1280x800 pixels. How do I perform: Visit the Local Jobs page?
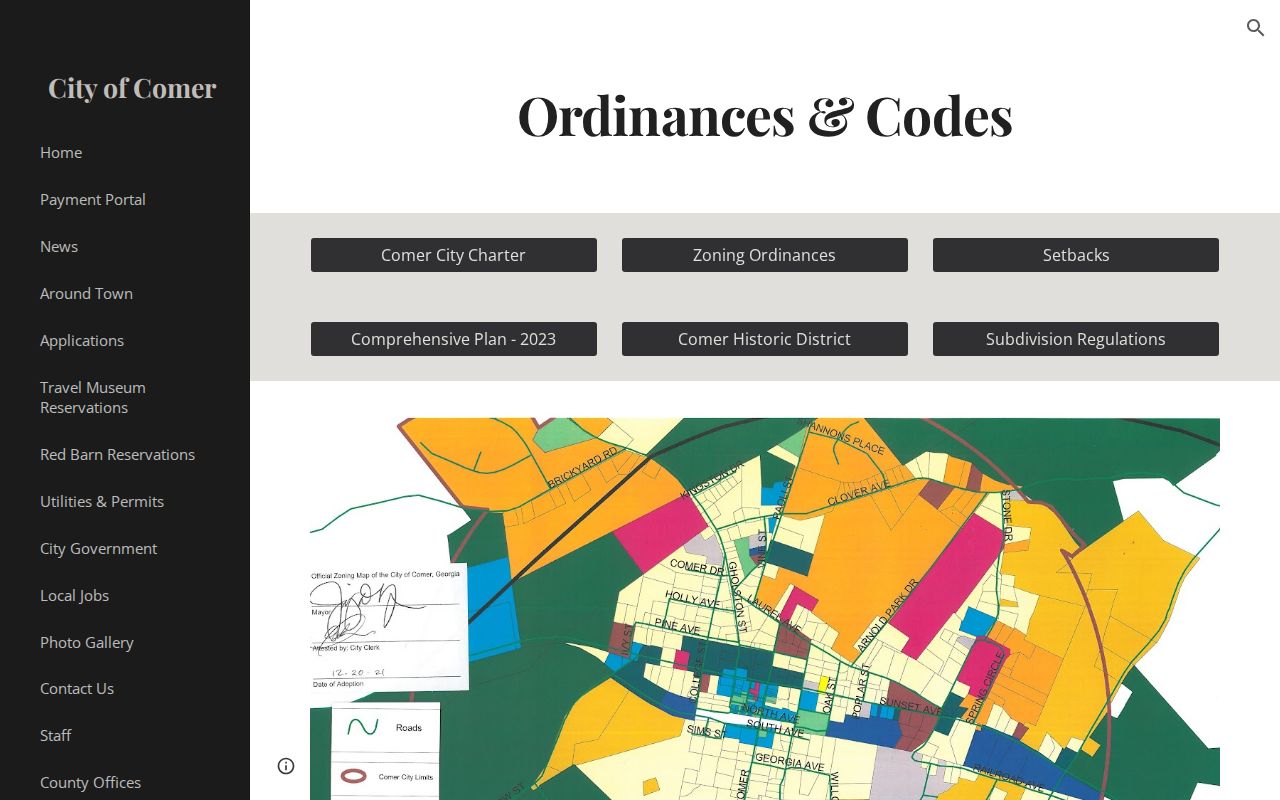(74, 595)
